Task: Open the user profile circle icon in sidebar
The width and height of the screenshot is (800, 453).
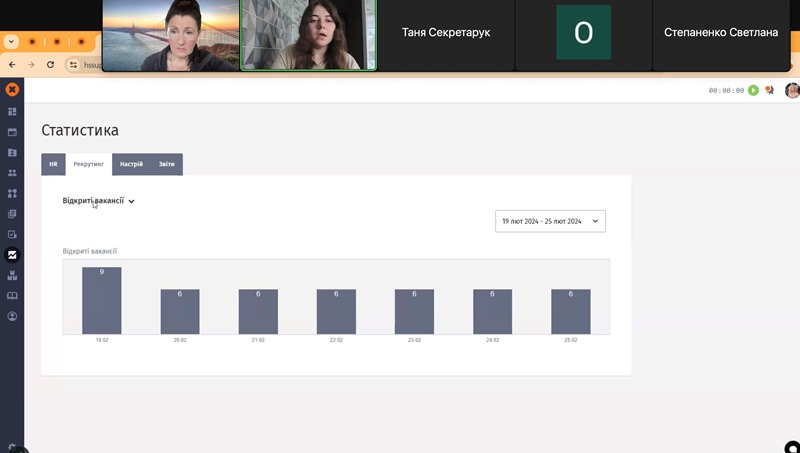Action: tap(12, 316)
